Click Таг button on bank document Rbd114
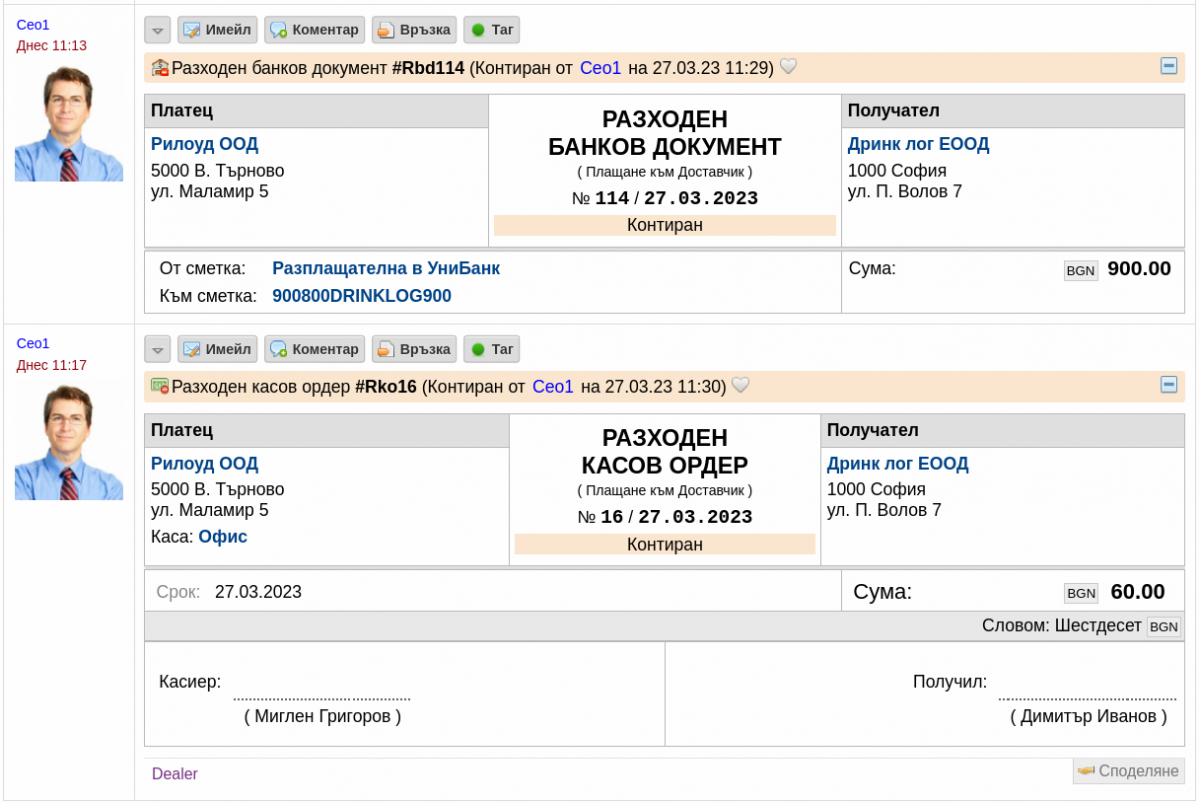Viewport: 1200px width, 803px height. 491,30
